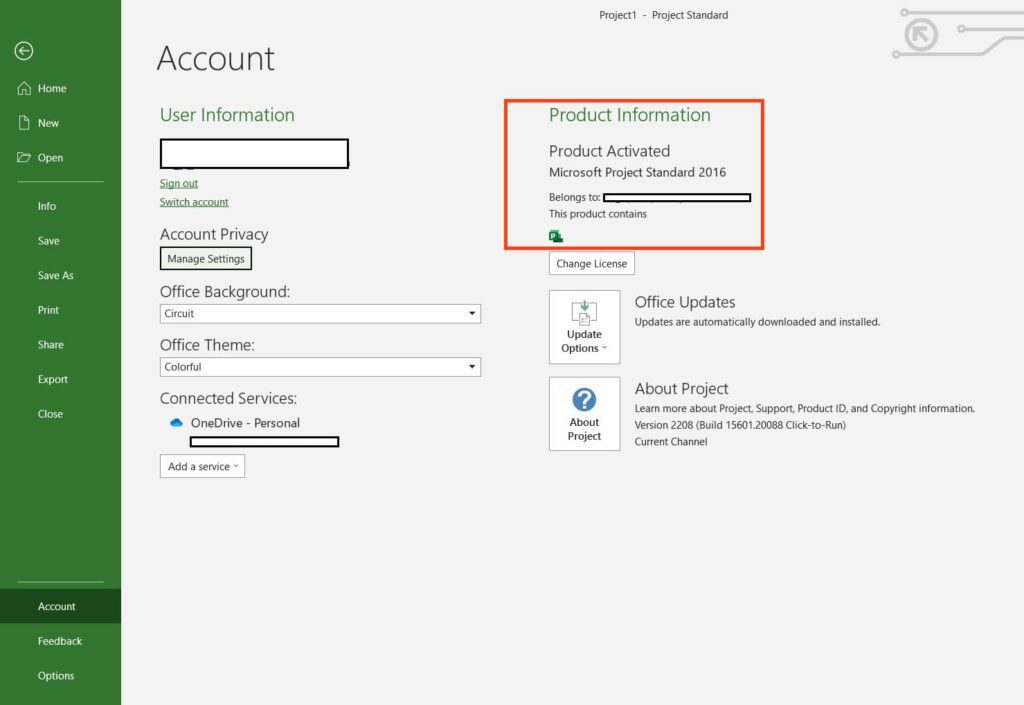Expand the Office Theme dropdown
This screenshot has width=1024, height=705.
(472, 367)
